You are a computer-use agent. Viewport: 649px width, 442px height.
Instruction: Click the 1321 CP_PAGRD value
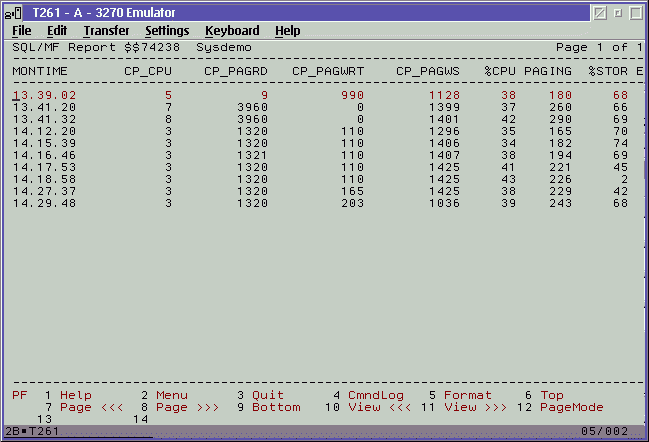[x=252, y=155]
